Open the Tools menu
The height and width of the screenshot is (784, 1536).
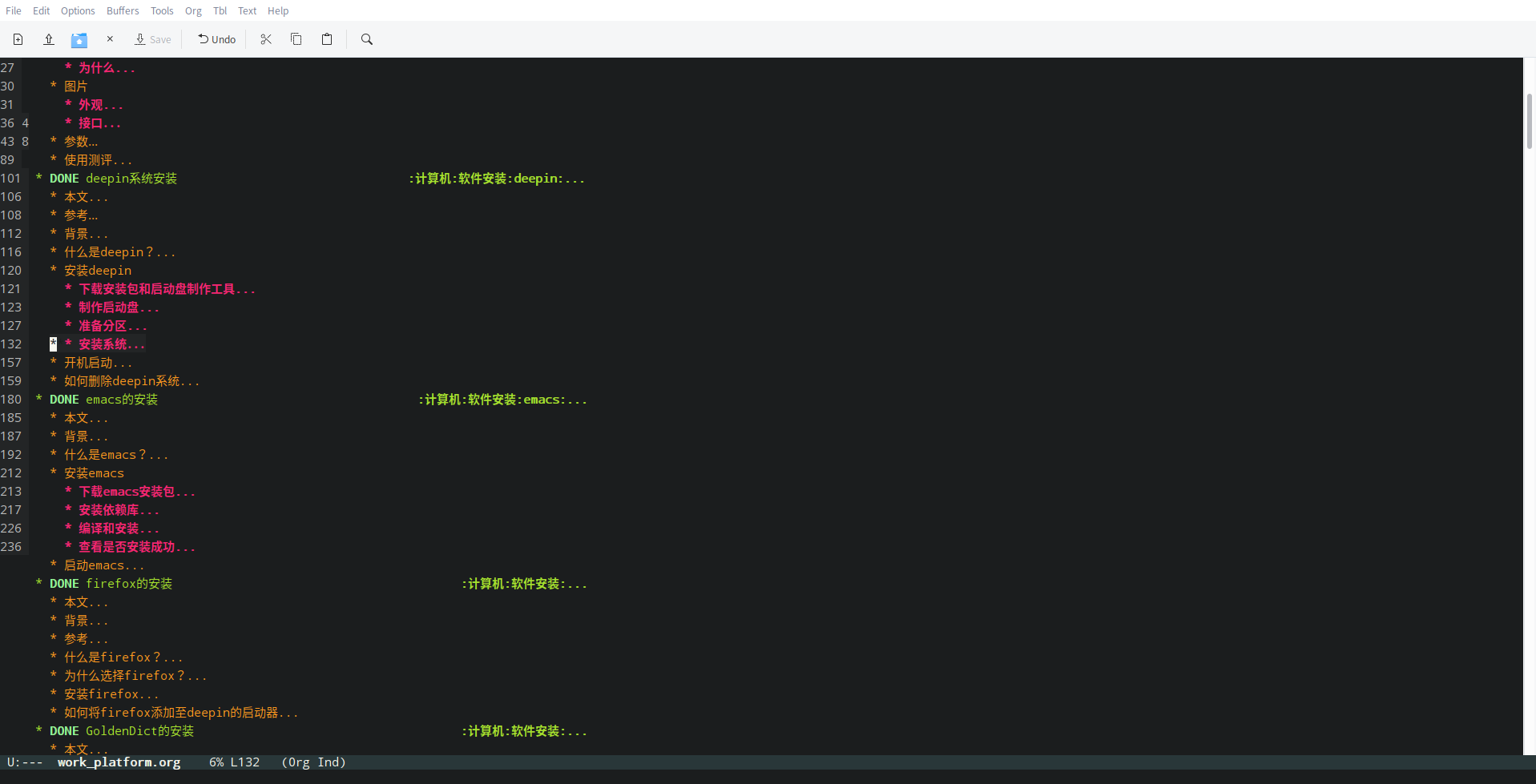[162, 10]
